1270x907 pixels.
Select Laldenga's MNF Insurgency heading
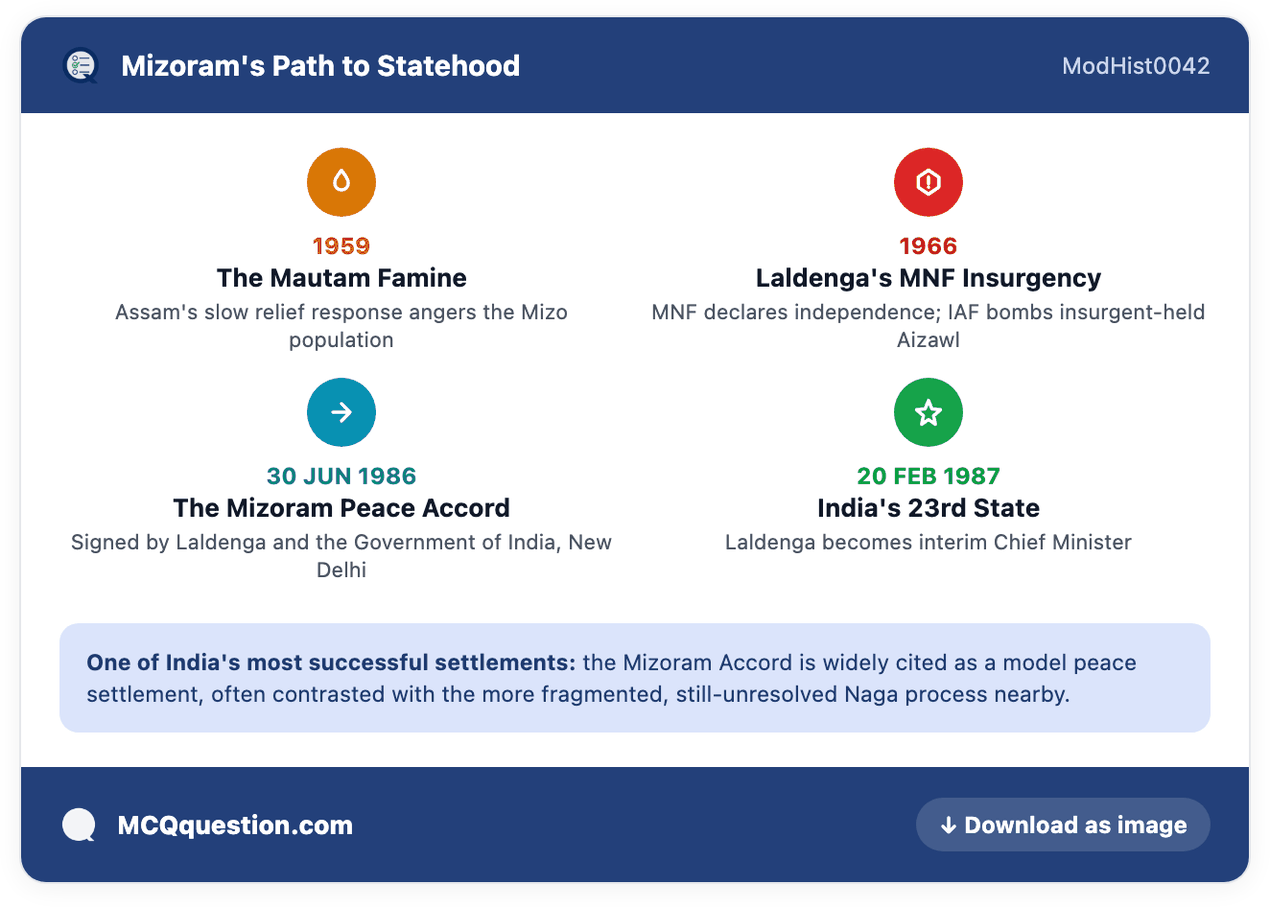(x=928, y=278)
